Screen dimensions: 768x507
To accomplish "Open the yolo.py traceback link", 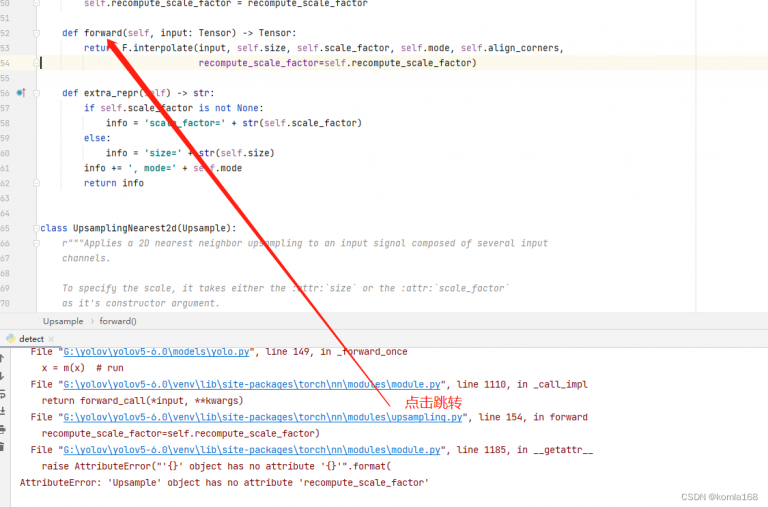I will point(160,352).
